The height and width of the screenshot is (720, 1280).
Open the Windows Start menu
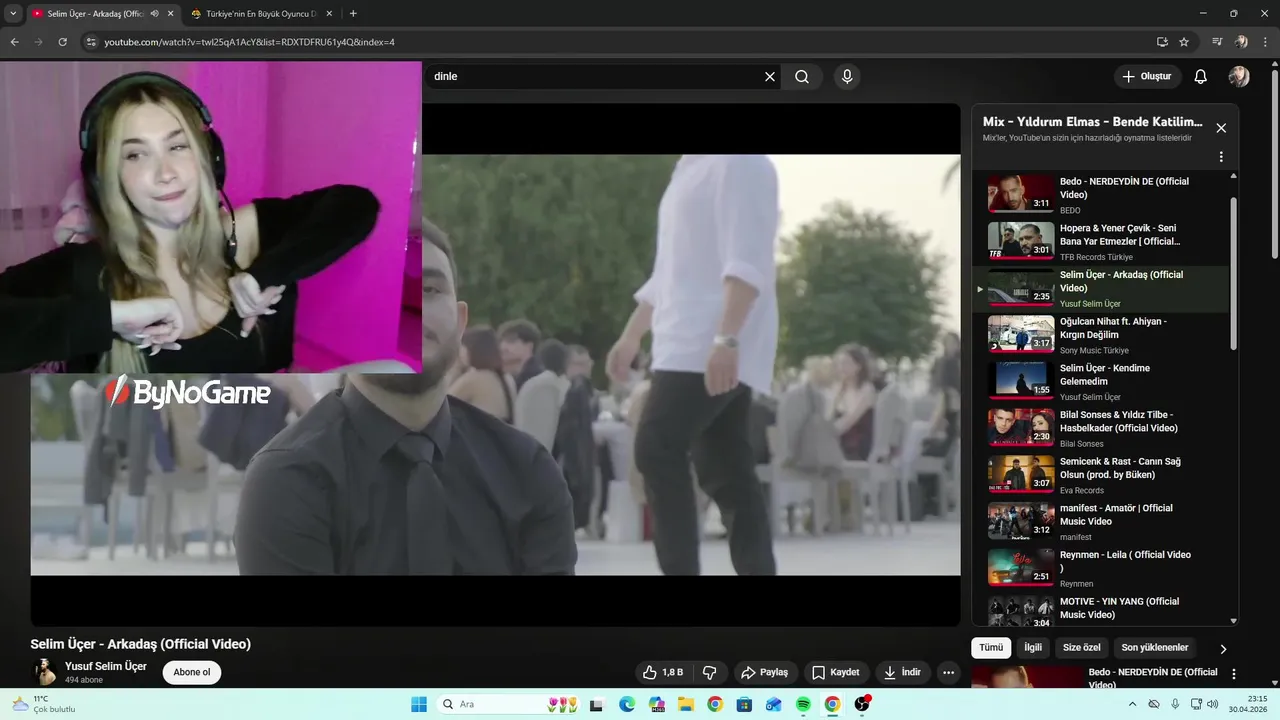click(419, 704)
